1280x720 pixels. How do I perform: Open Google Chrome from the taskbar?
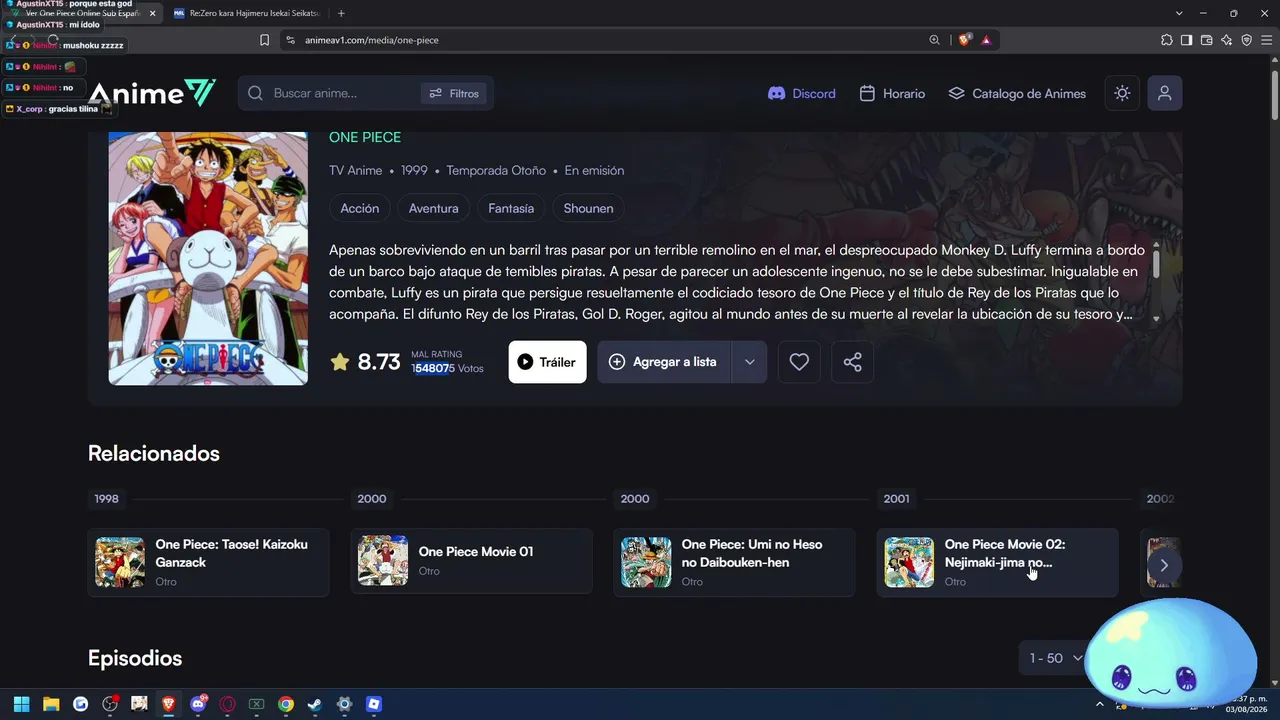click(x=286, y=704)
